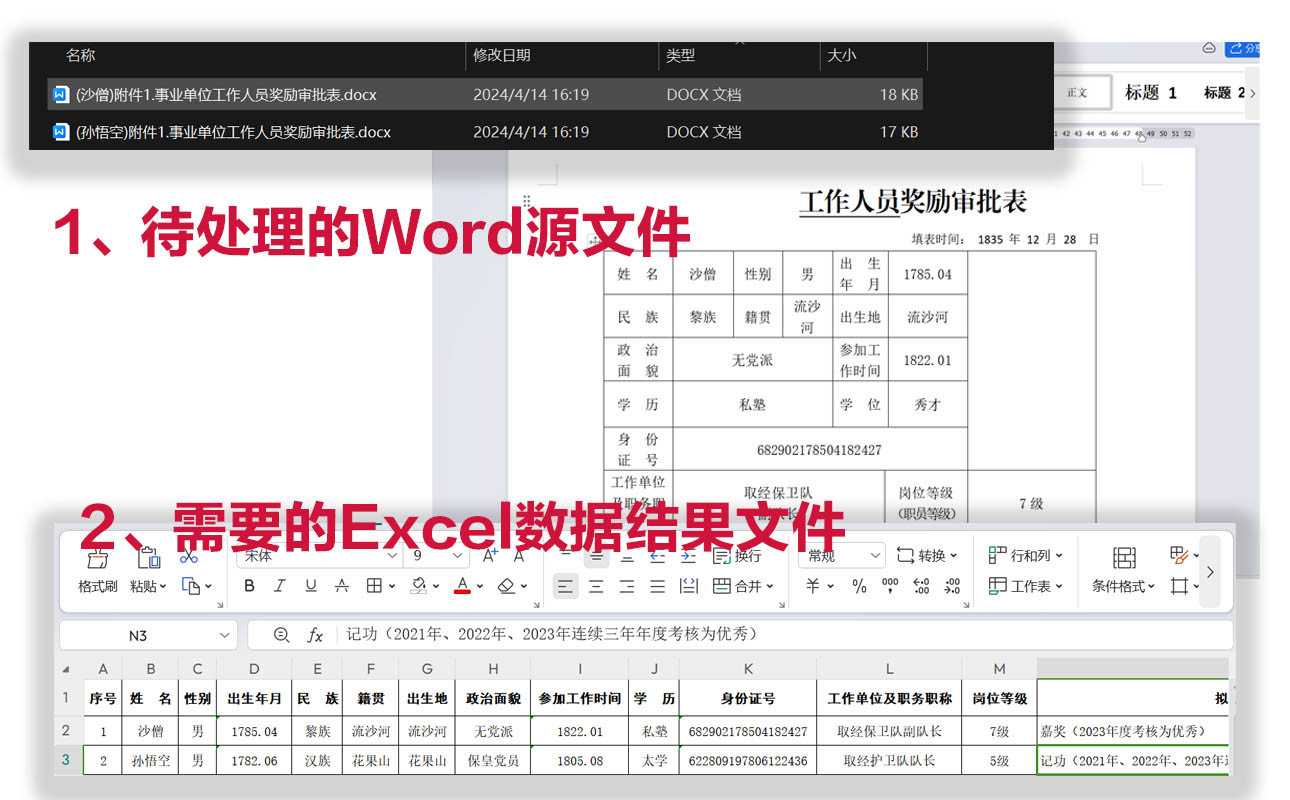This screenshot has width=1290, height=800.
Task: Open the 转换 convert menu
Action: click(927, 556)
